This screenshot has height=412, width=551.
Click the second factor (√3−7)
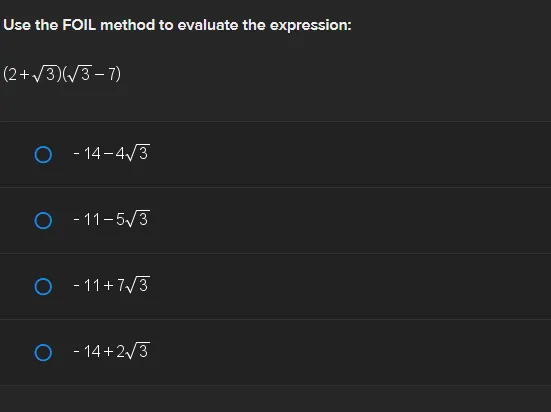(91, 74)
